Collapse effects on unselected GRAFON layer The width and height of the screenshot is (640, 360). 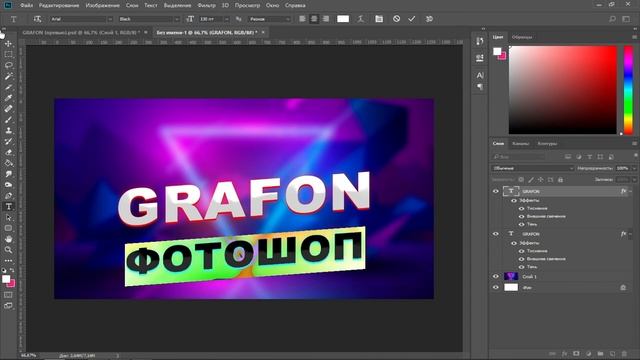point(631,234)
